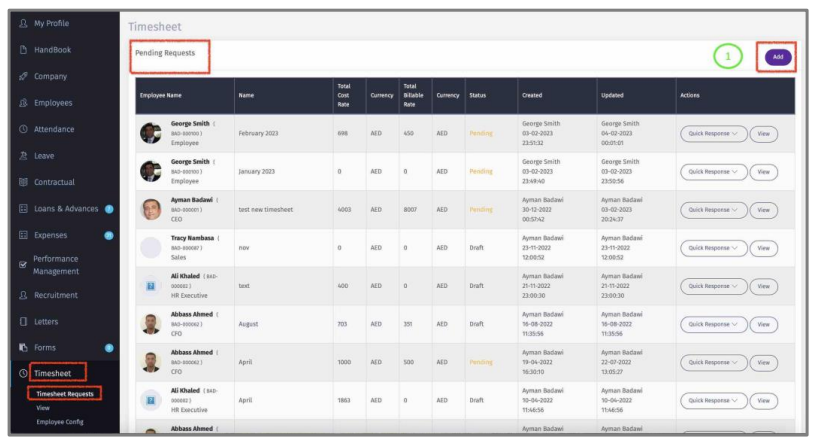815x438 pixels.
Task: Open Timesheet Requests submenu item
Action: click(64, 394)
